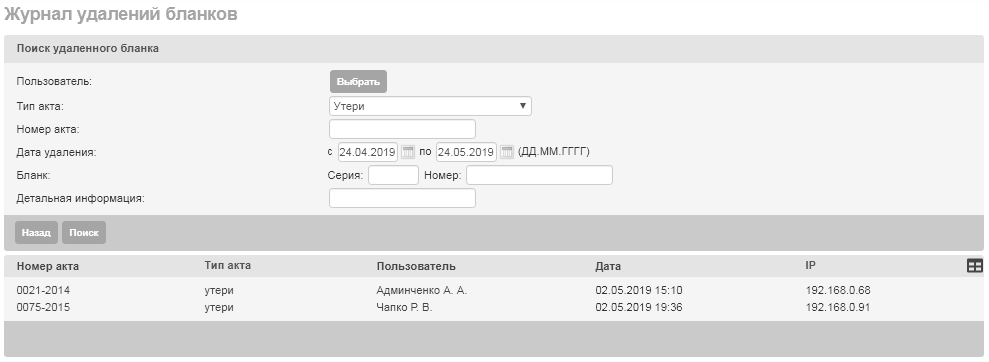This screenshot has width=989, height=362.
Task: Focus the Серия input field
Action: tap(394, 175)
